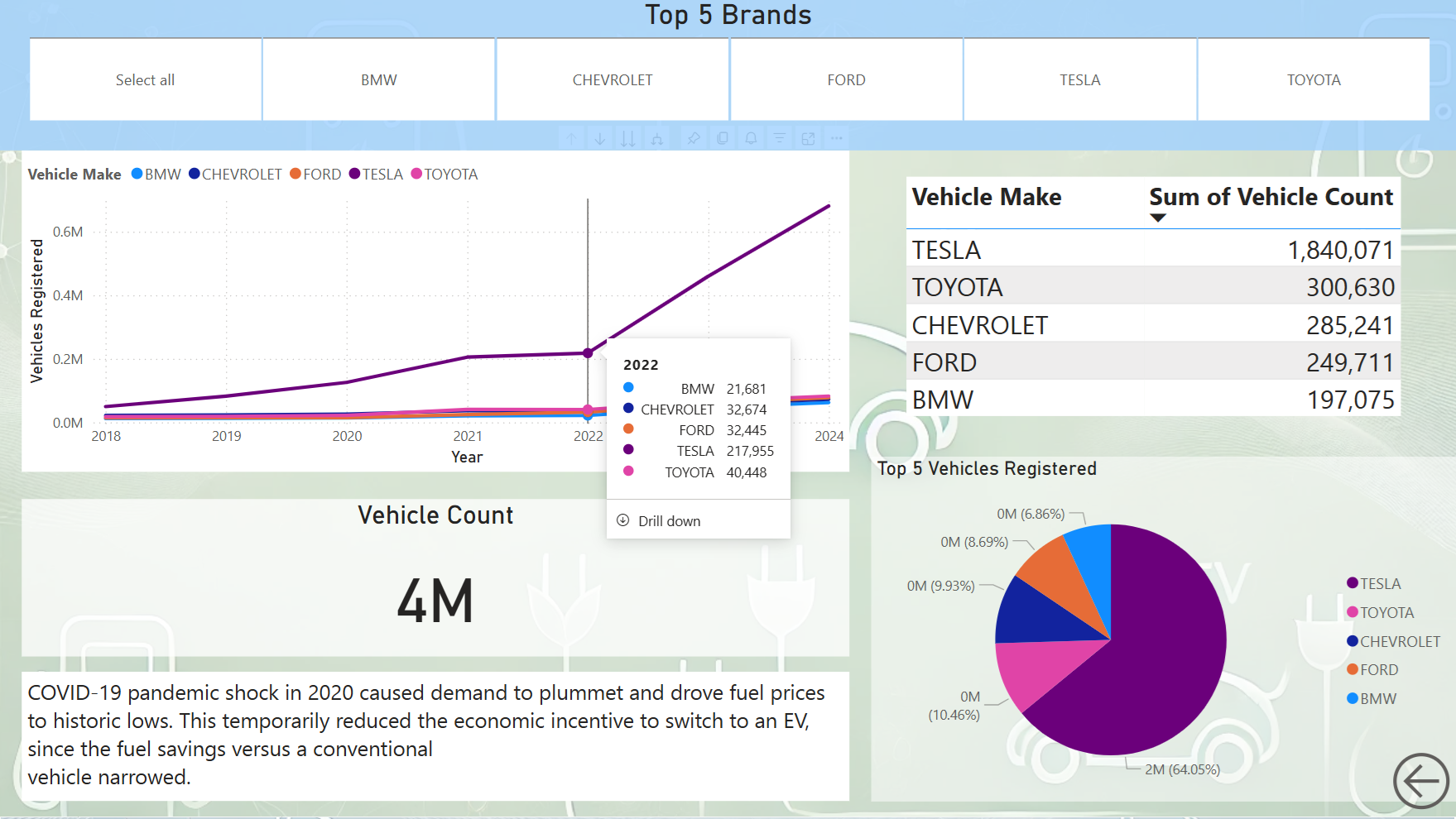This screenshot has height=819, width=1456.
Task: Click TESLA 217,955 tooltip row
Action: pos(699,451)
